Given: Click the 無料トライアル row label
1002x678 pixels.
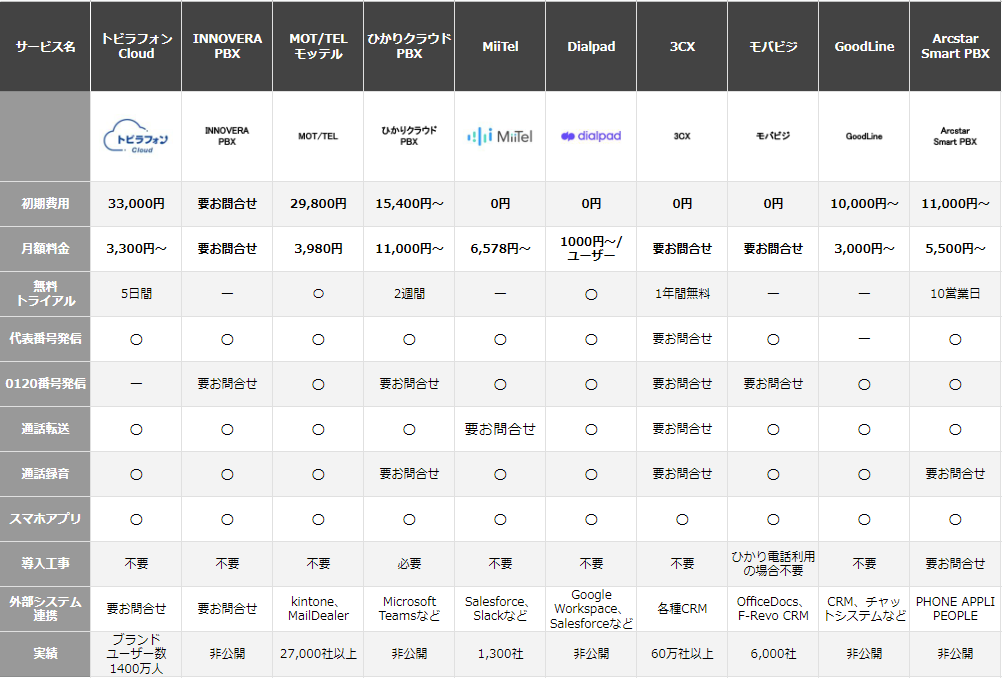Looking at the screenshot, I should [45, 293].
